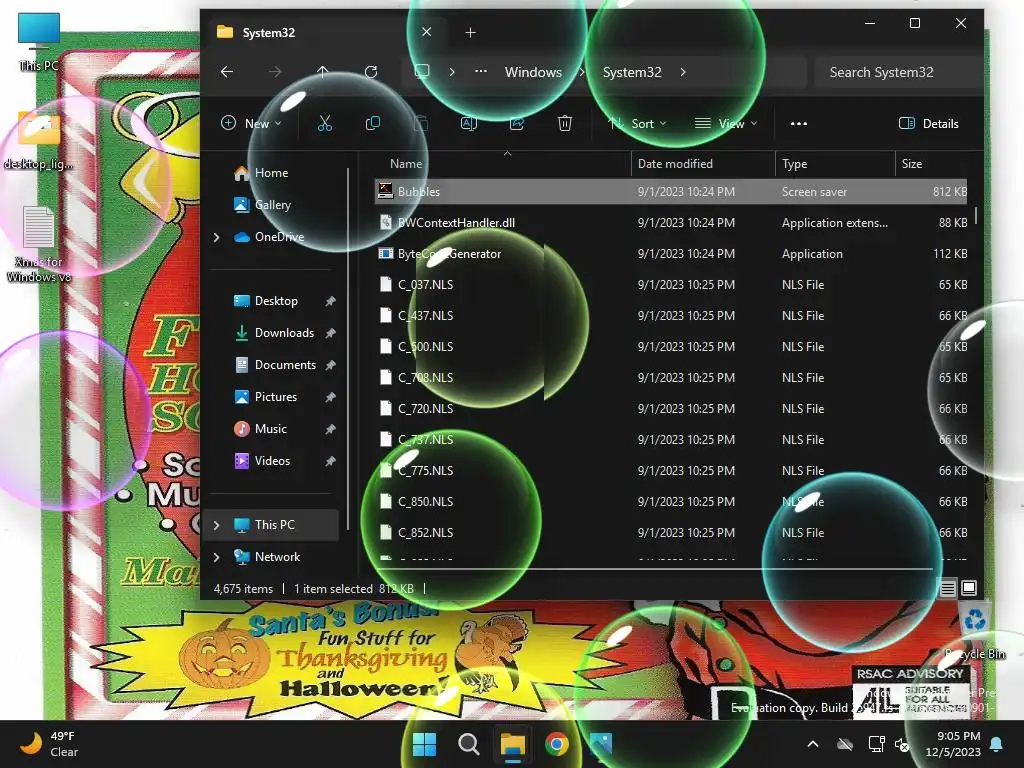Select the Bubbles screen saver file
This screenshot has height=768, width=1024.
pos(671,192)
